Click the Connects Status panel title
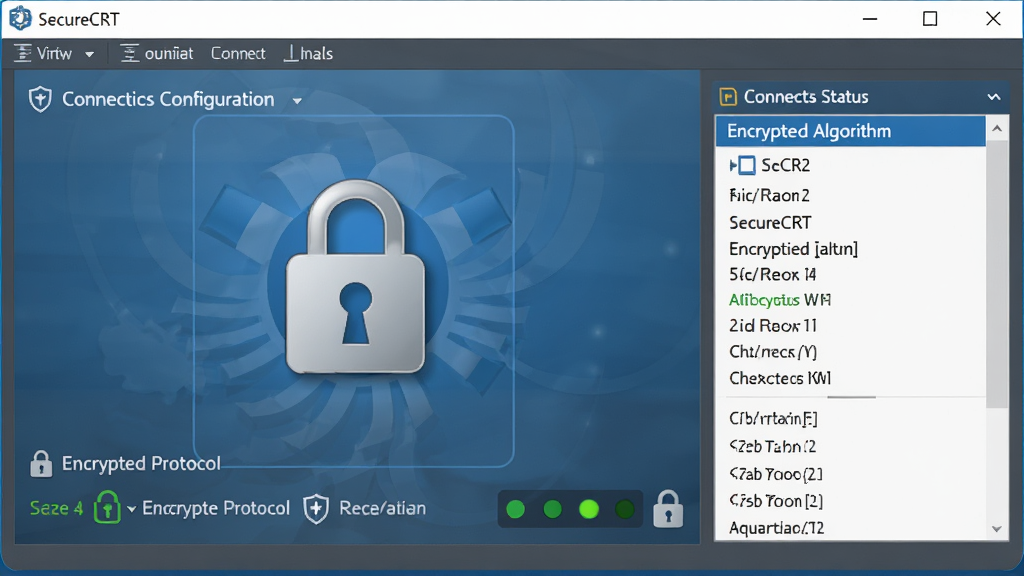Screen dimensions: 1024x576 click(806, 97)
